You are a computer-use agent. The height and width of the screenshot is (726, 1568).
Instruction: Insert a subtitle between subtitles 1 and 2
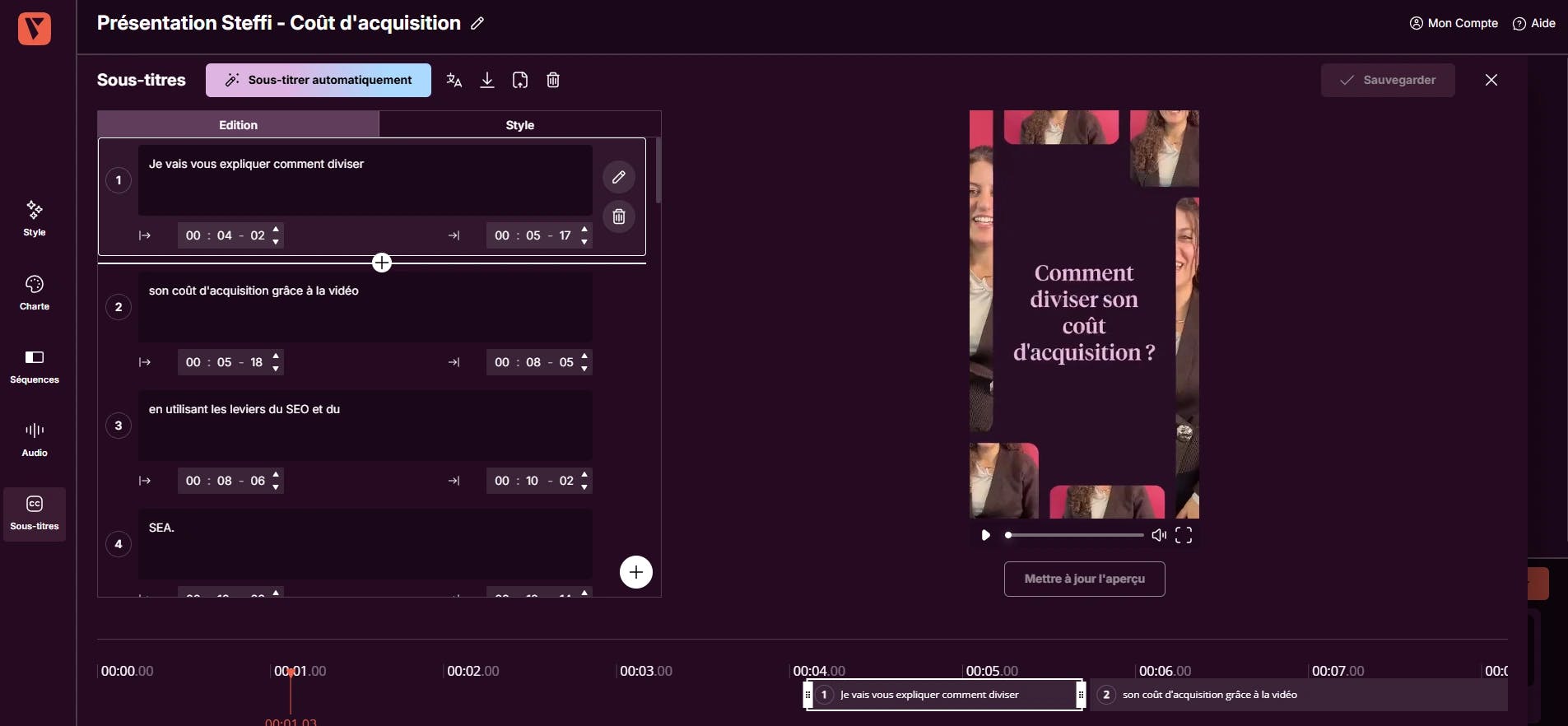pos(382,263)
